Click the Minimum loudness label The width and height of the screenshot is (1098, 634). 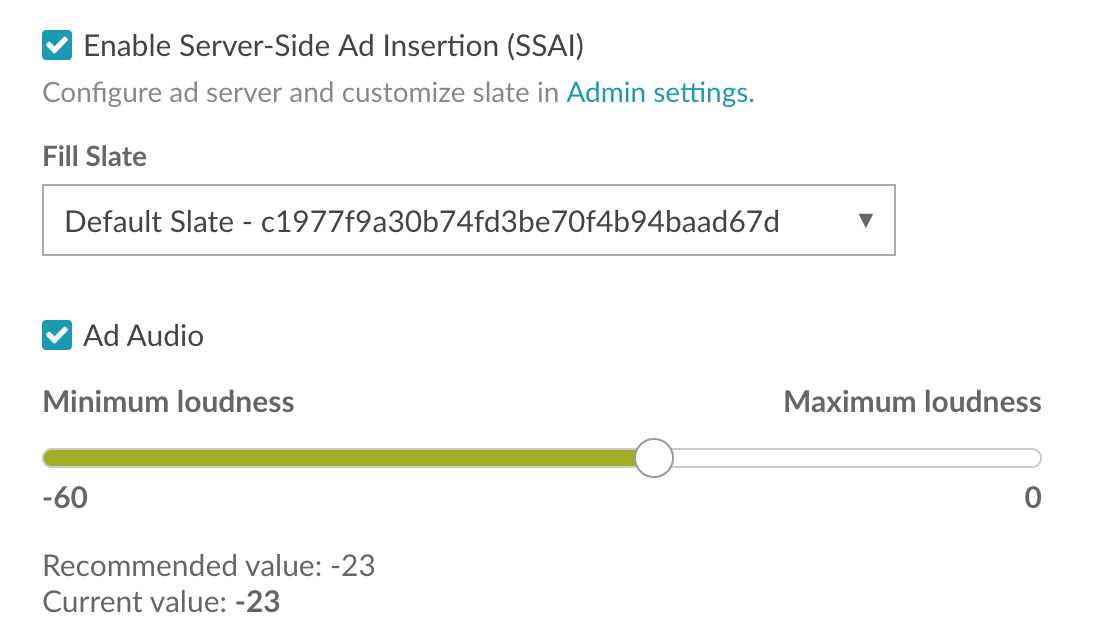[x=168, y=402]
